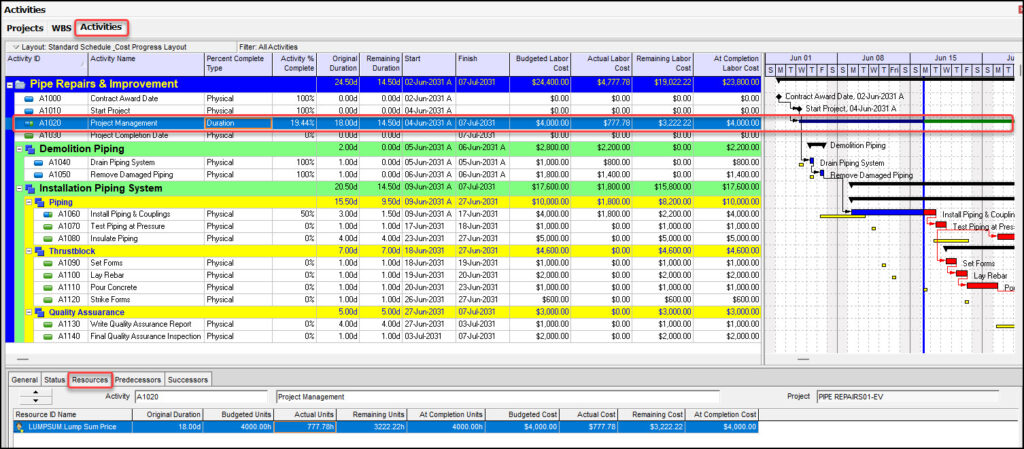Click the Project Management green Gantt bar
This screenshot has height=449, width=1024.
click(968, 120)
